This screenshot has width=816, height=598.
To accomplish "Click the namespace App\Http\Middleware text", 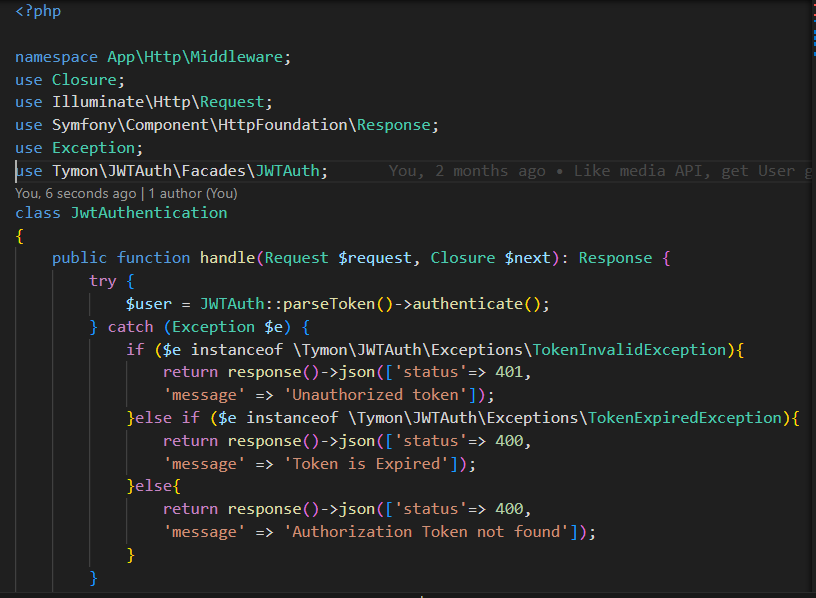I will coord(195,57).
